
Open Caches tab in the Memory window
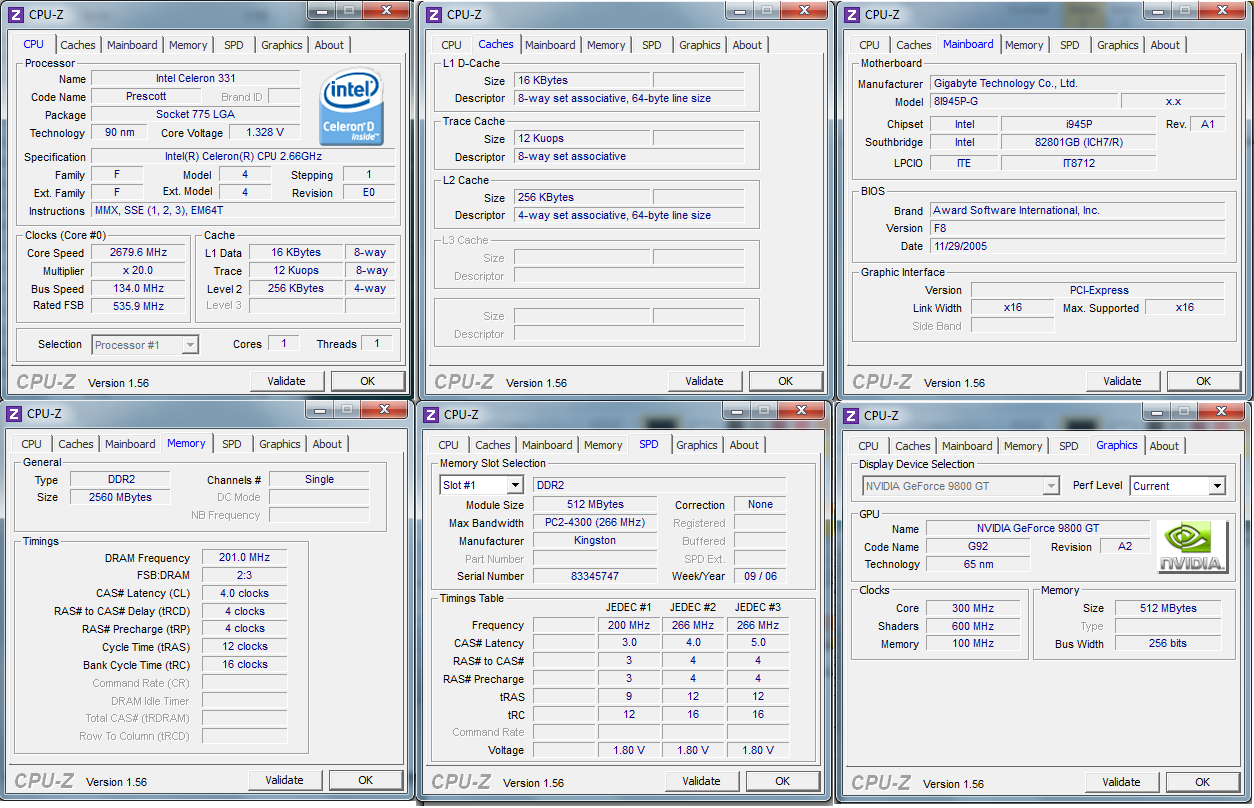[76, 444]
